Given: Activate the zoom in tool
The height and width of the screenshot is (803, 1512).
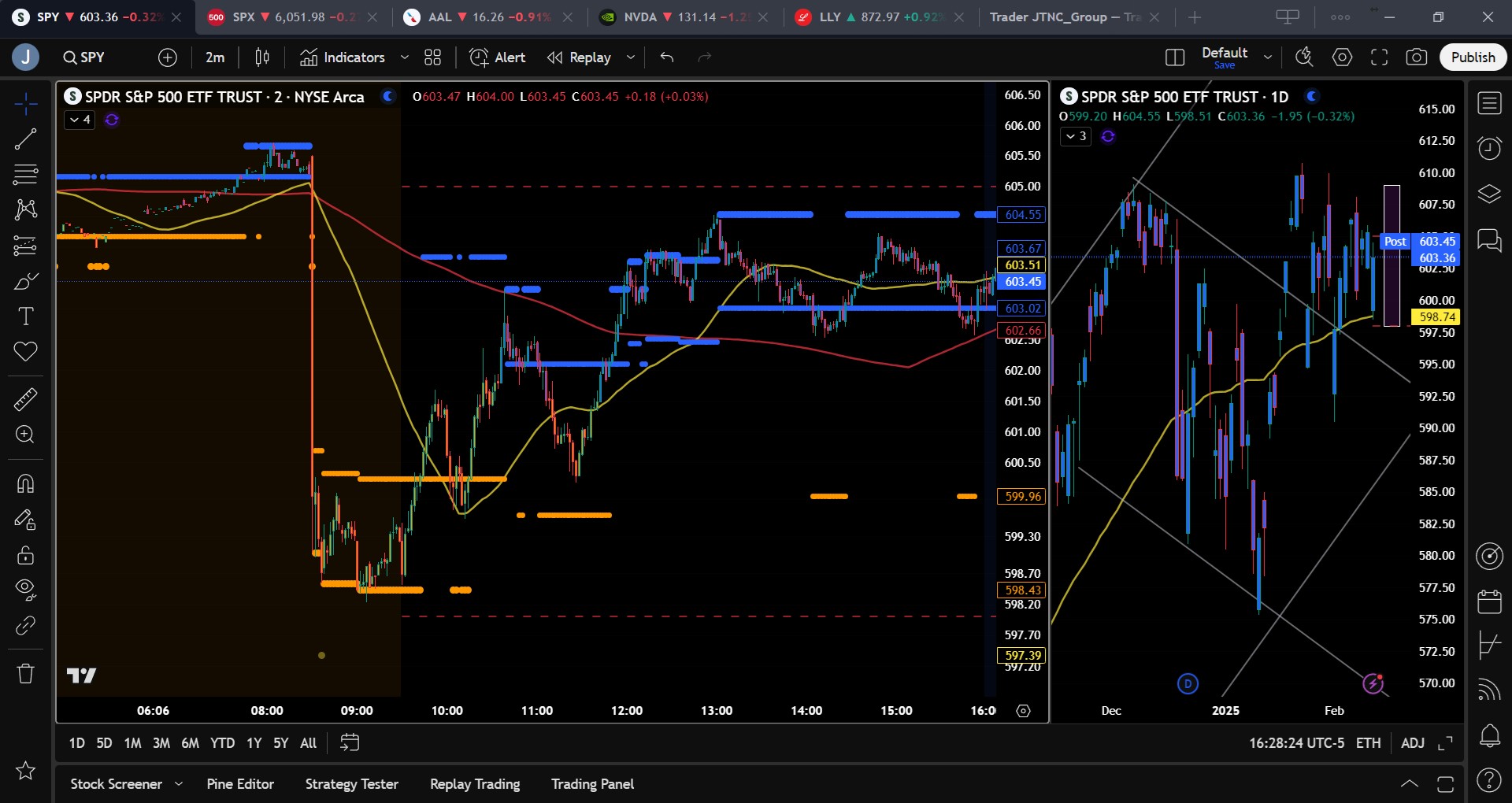Looking at the screenshot, I should 25,435.
